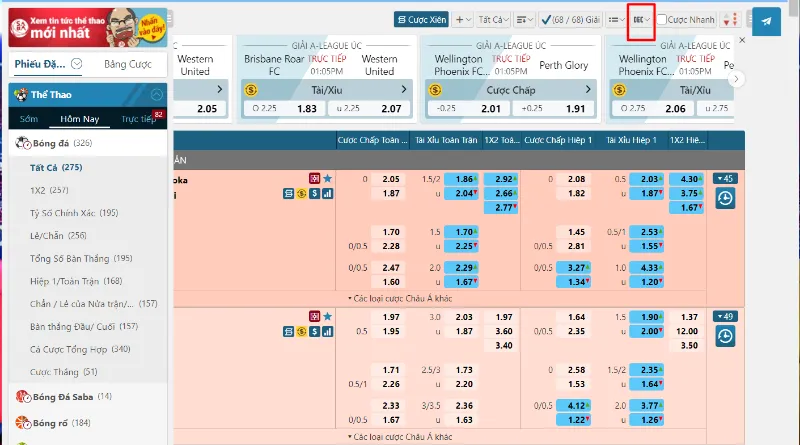Show next featured match with right arrow
This screenshot has height=445, width=800.
coord(736,79)
